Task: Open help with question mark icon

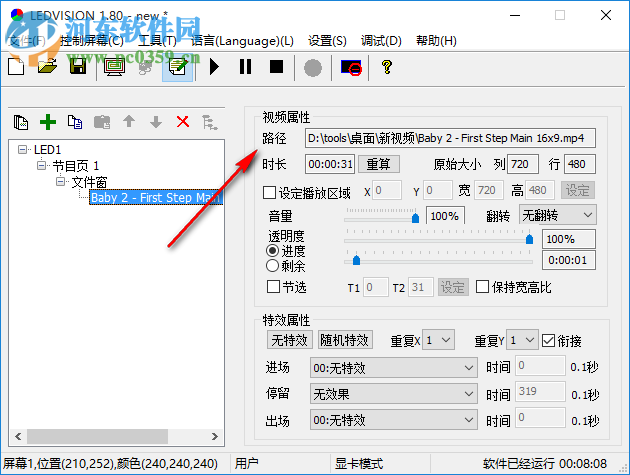Action: [387, 67]
